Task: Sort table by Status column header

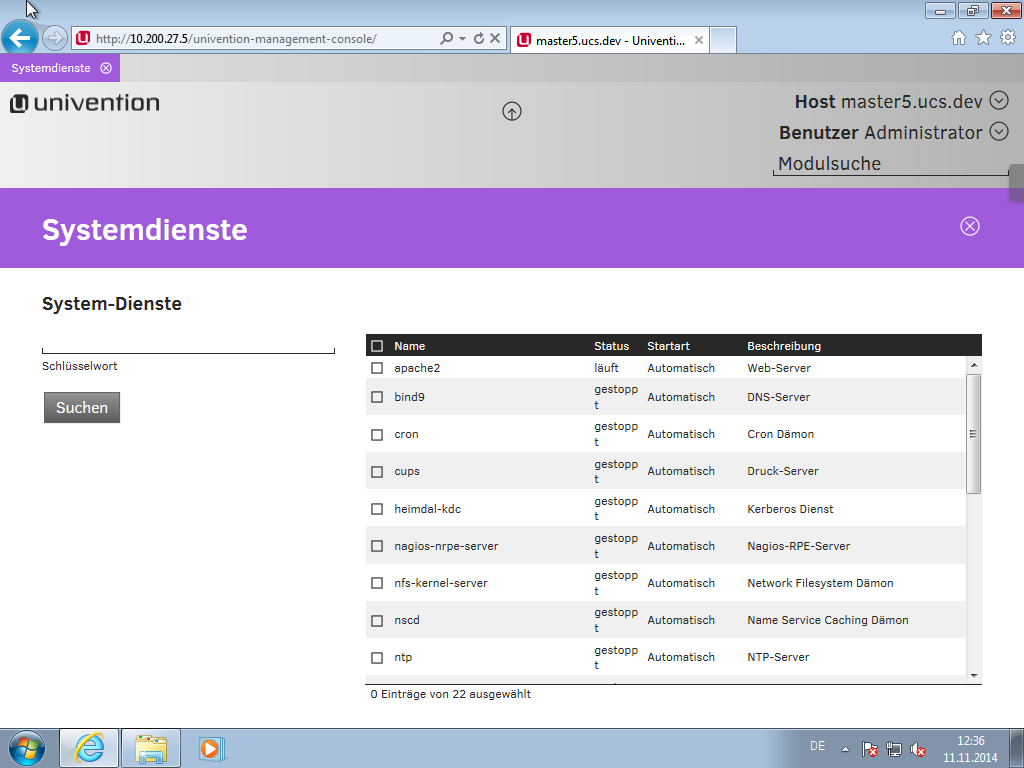Action: [611, 346]
